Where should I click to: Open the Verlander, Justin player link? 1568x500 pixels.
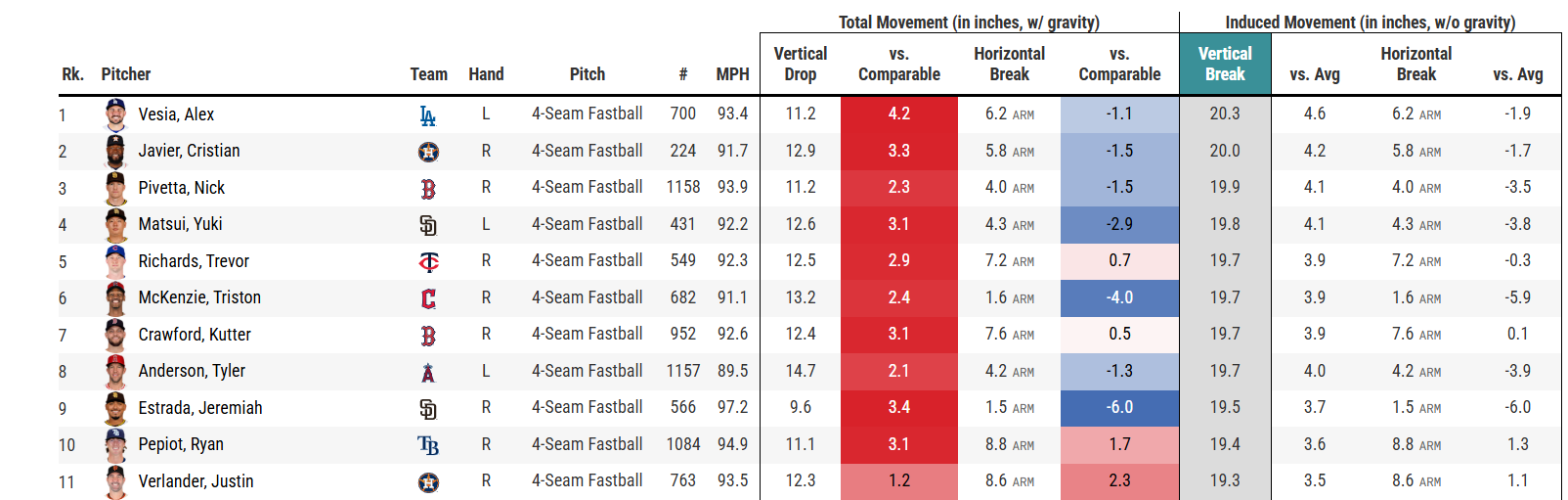(x=196, y=481)
